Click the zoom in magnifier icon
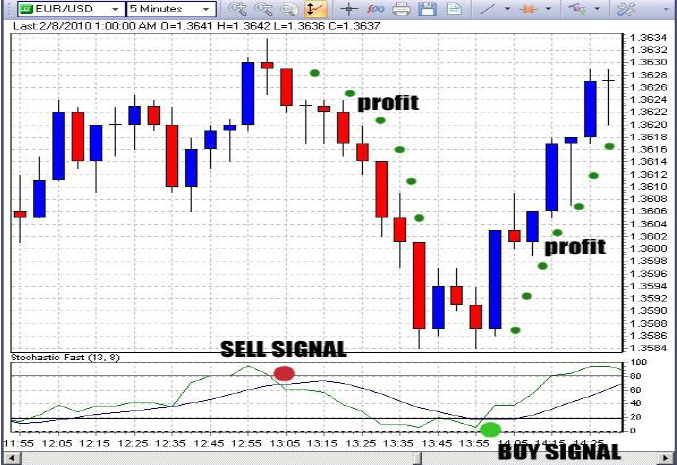 click(237, 9)
